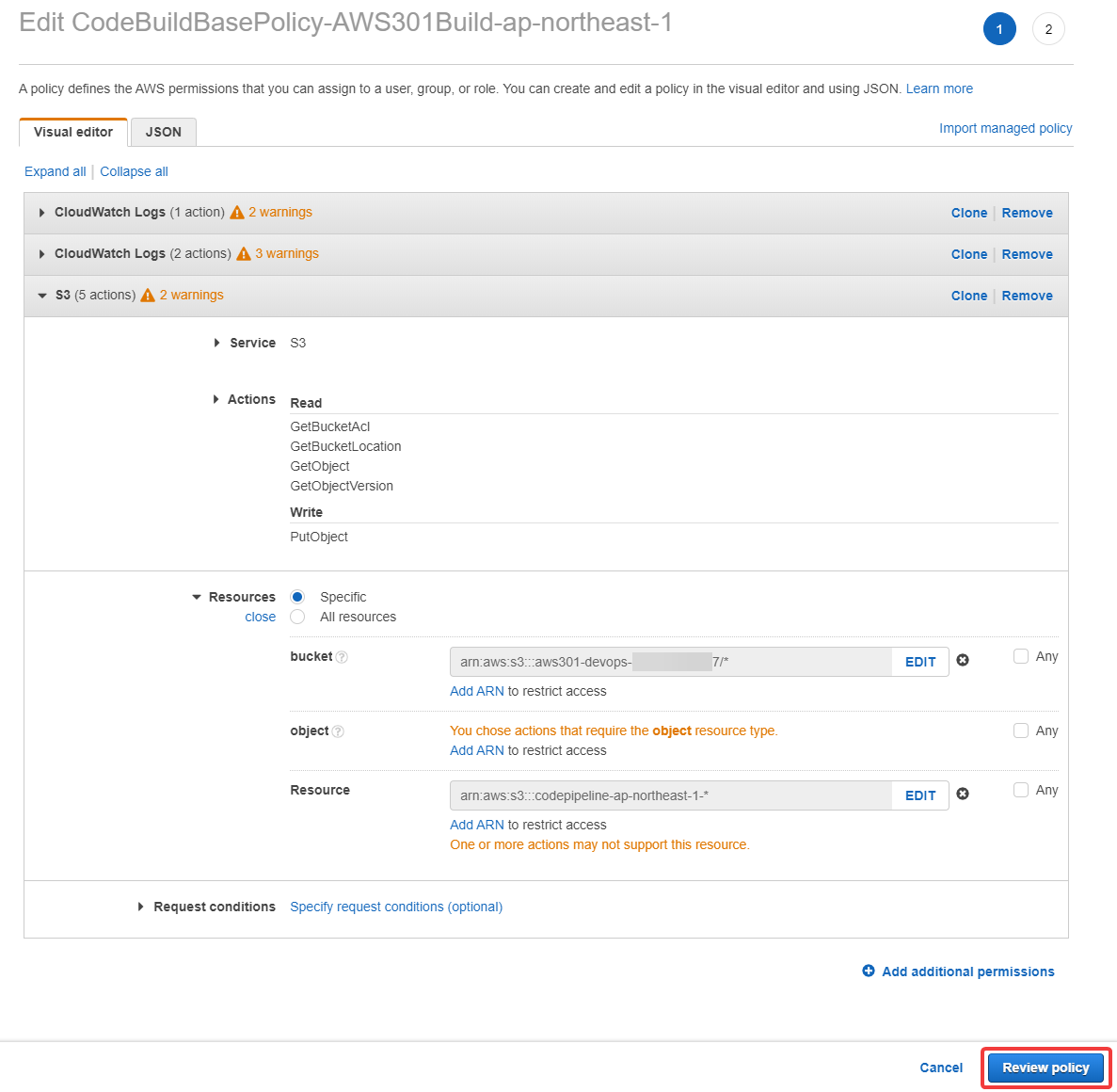Click Add ARN under Resource
The width and height of the screenshot is (1117, 1092).
point(476,825)
